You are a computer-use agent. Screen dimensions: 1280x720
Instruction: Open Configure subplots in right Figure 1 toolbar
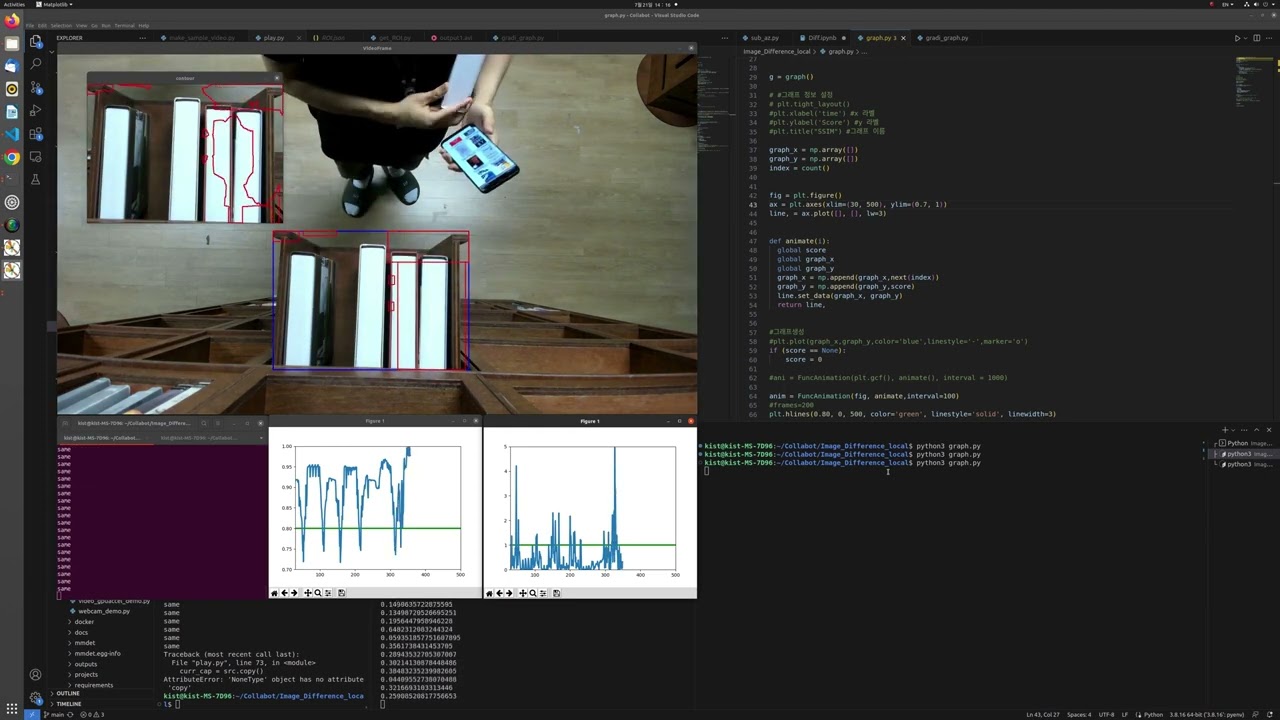(x=543, y=593)
